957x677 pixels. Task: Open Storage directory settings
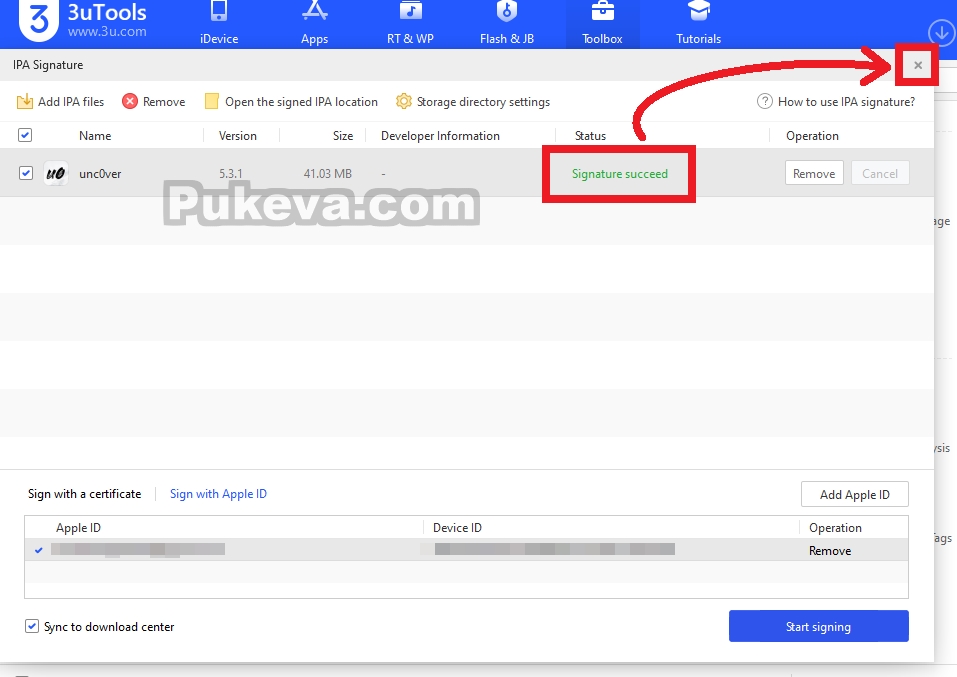(x=473, y=101)
